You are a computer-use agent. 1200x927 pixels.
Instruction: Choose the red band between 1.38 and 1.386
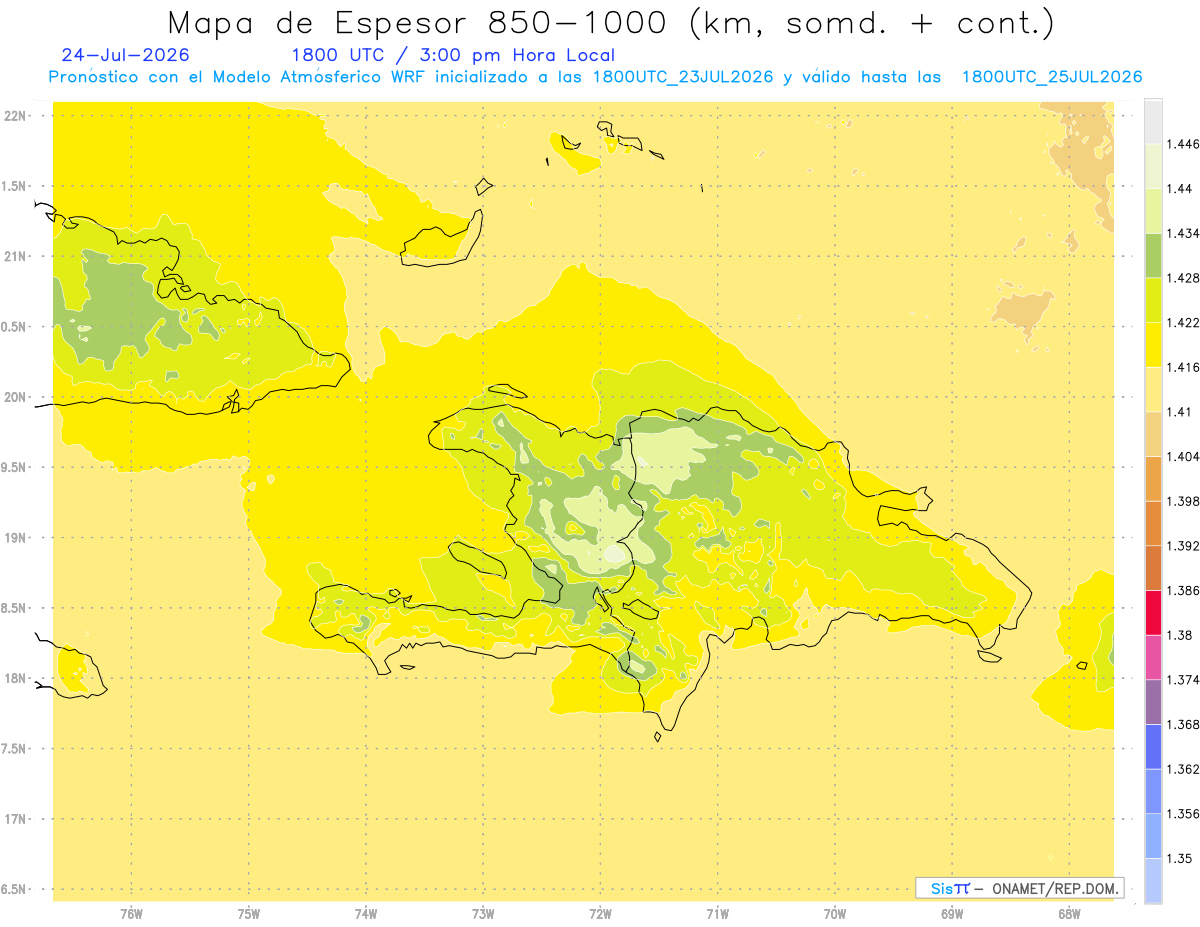click(1153, 612)
